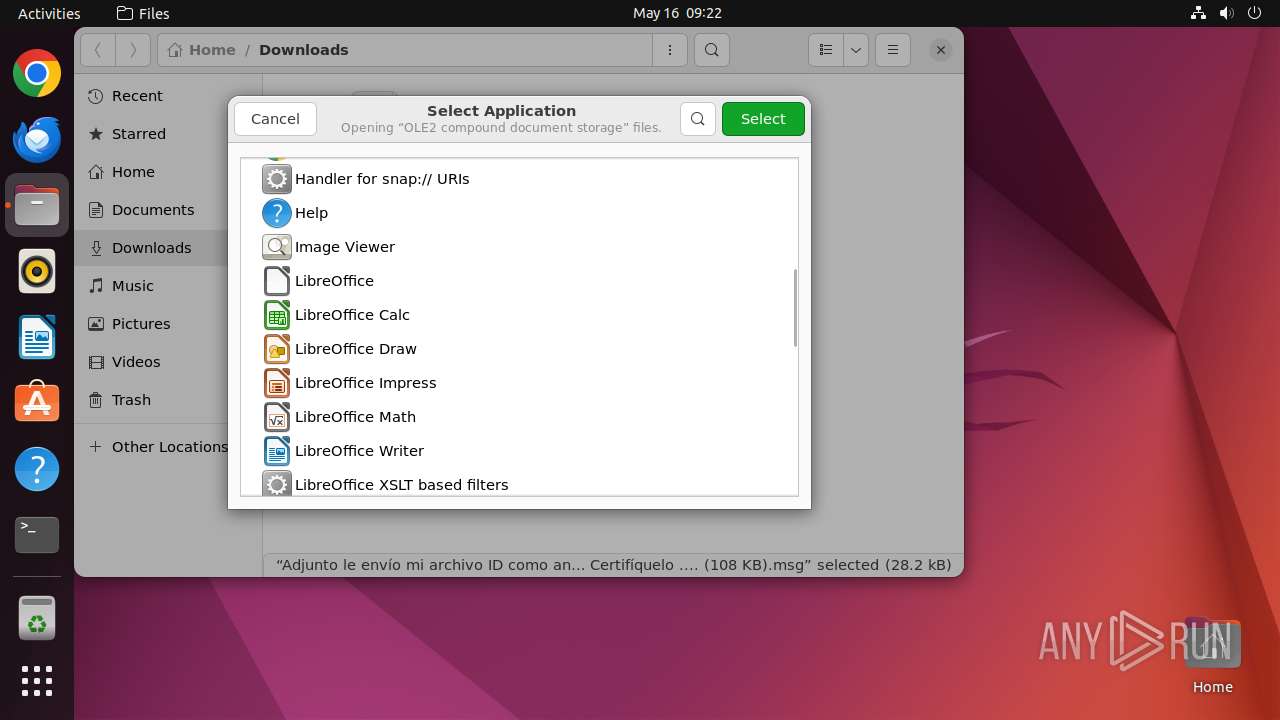Launch Thunderbird Mail from dock

point(37,140)
